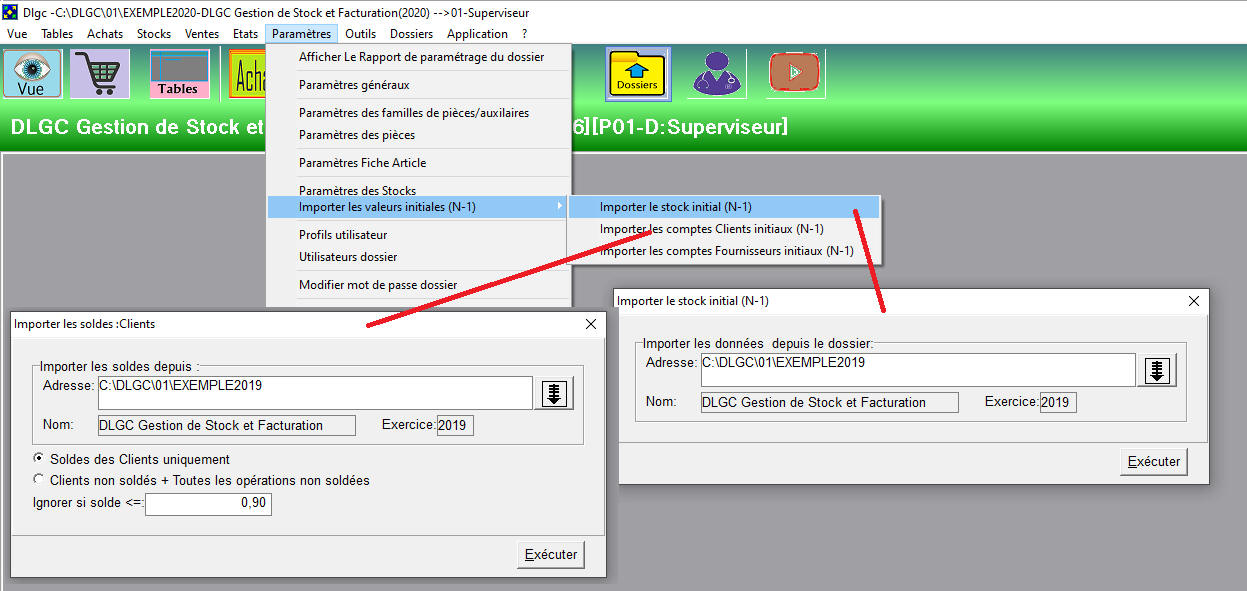Click Adresse field in Clients dialog
This screenshot has width=1247, height=591.
(x=314, y=393)
